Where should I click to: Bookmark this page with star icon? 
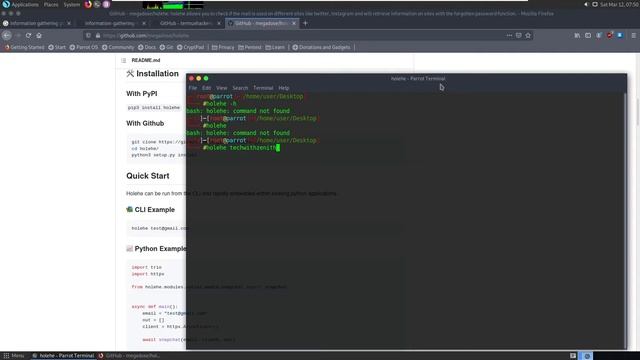point(528,36)
